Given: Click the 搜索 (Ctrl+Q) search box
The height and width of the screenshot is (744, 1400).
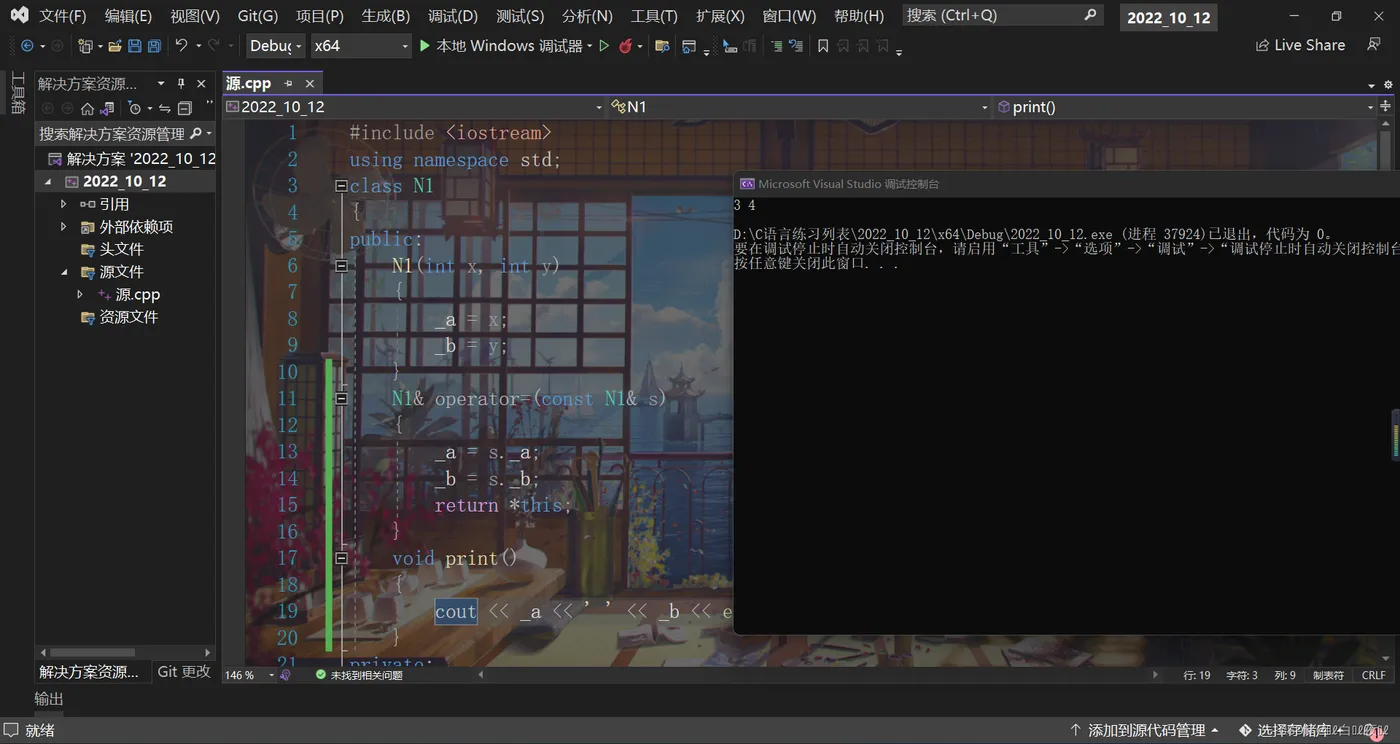Looking at the screenshot, I should [x=1002, y=15].
